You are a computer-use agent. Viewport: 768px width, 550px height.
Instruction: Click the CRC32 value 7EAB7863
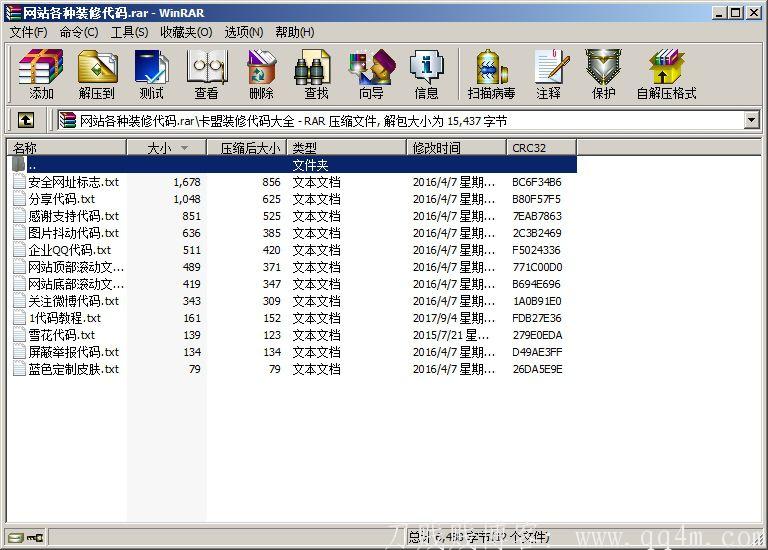pos(537,216)
